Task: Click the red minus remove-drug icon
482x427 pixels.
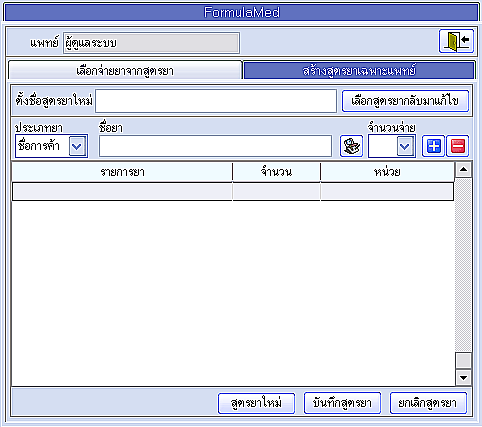Action: tap(458, 146)
